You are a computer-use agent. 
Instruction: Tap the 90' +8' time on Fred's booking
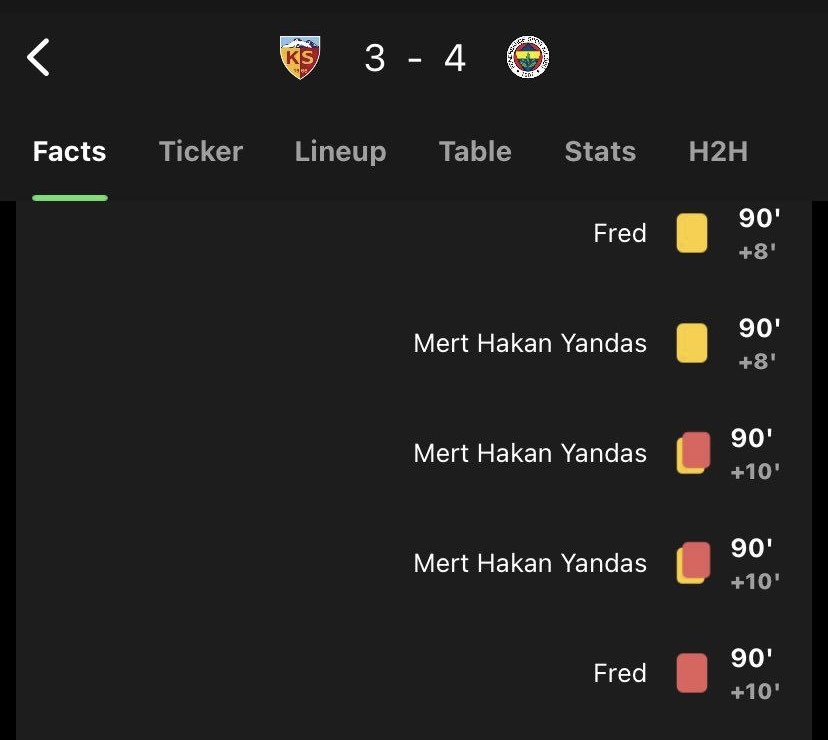tap(759, 234)
